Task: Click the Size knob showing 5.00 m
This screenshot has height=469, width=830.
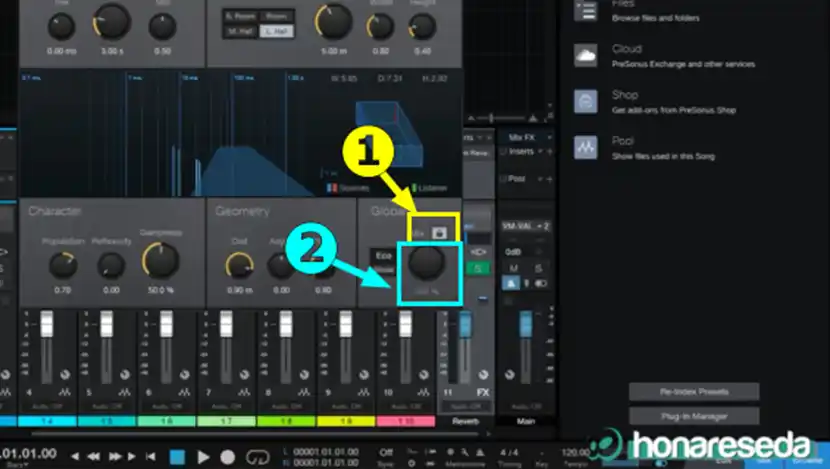Action: click(x=333, y=22)
